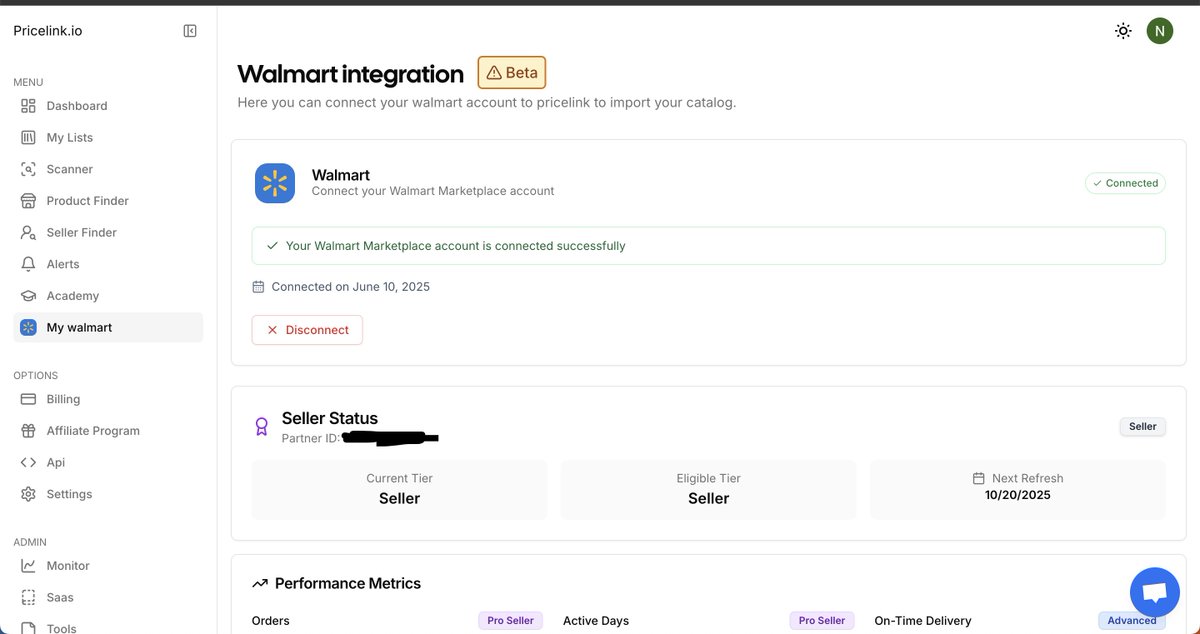Click the Alerts bell icon

point(27,263)
